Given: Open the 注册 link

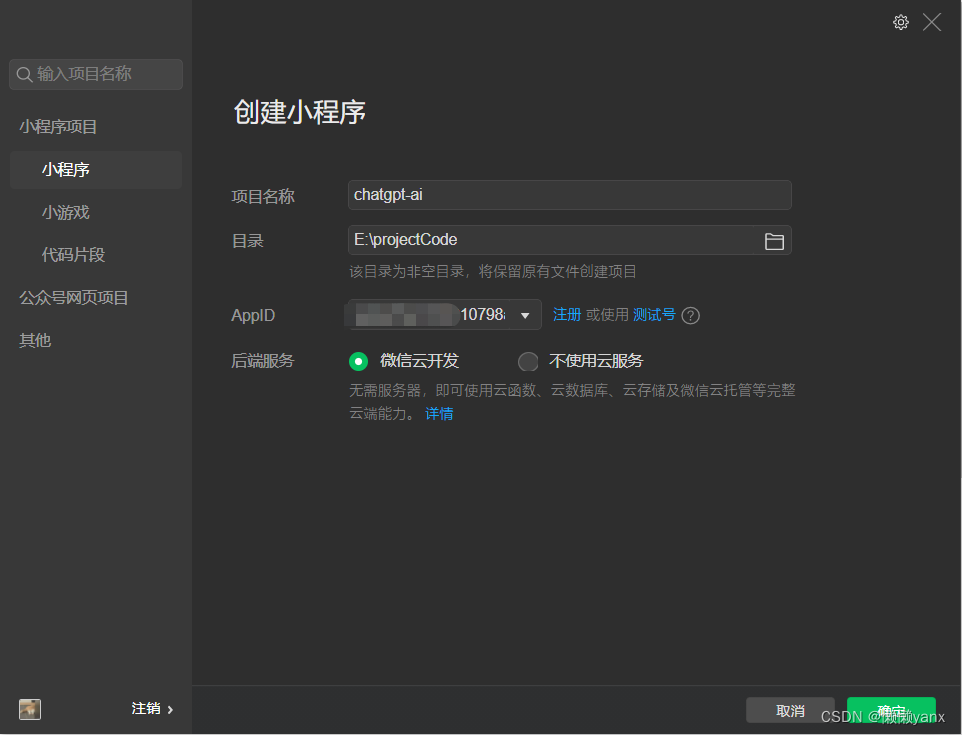Looking at the screenshot, I should point(566,315).
